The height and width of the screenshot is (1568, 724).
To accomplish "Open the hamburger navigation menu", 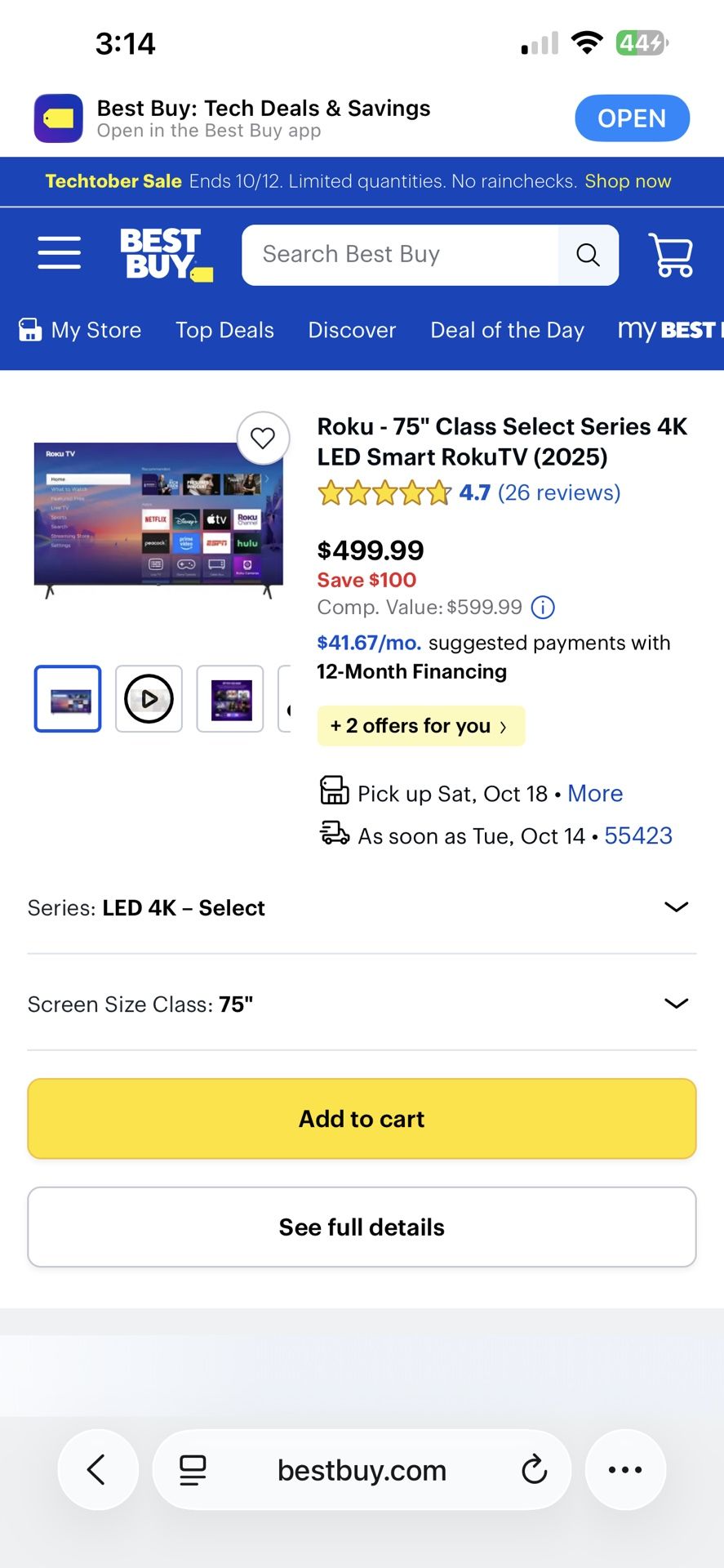I will click(x=58, y=253).
